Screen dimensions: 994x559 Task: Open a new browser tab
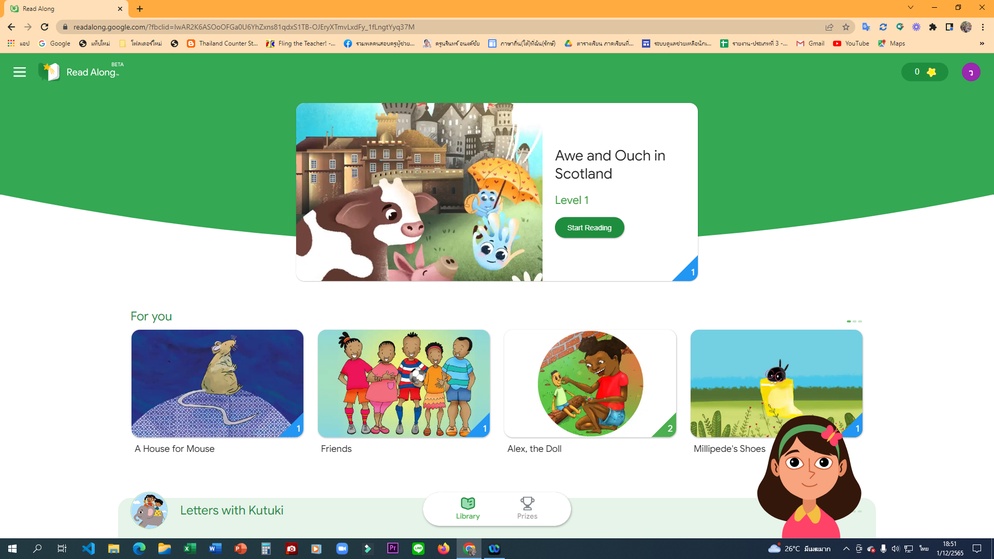tap(139, 8)
